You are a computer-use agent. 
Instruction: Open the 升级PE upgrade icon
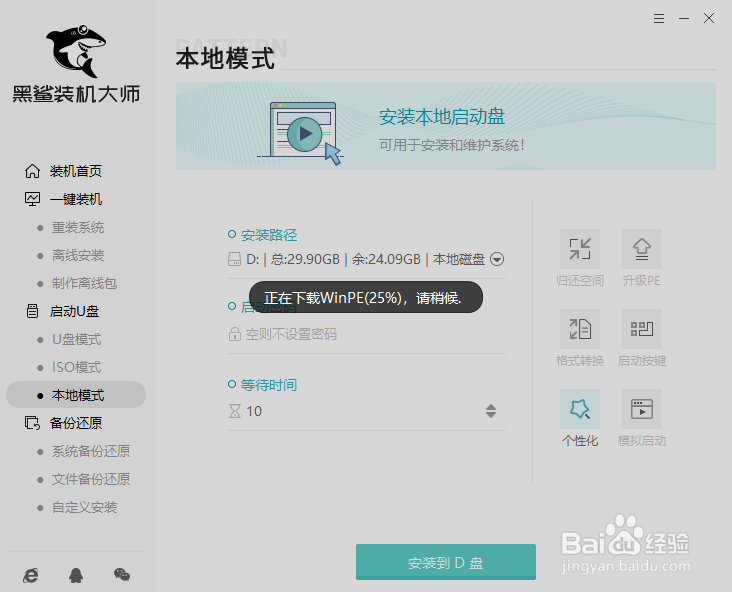coord(642,249)
